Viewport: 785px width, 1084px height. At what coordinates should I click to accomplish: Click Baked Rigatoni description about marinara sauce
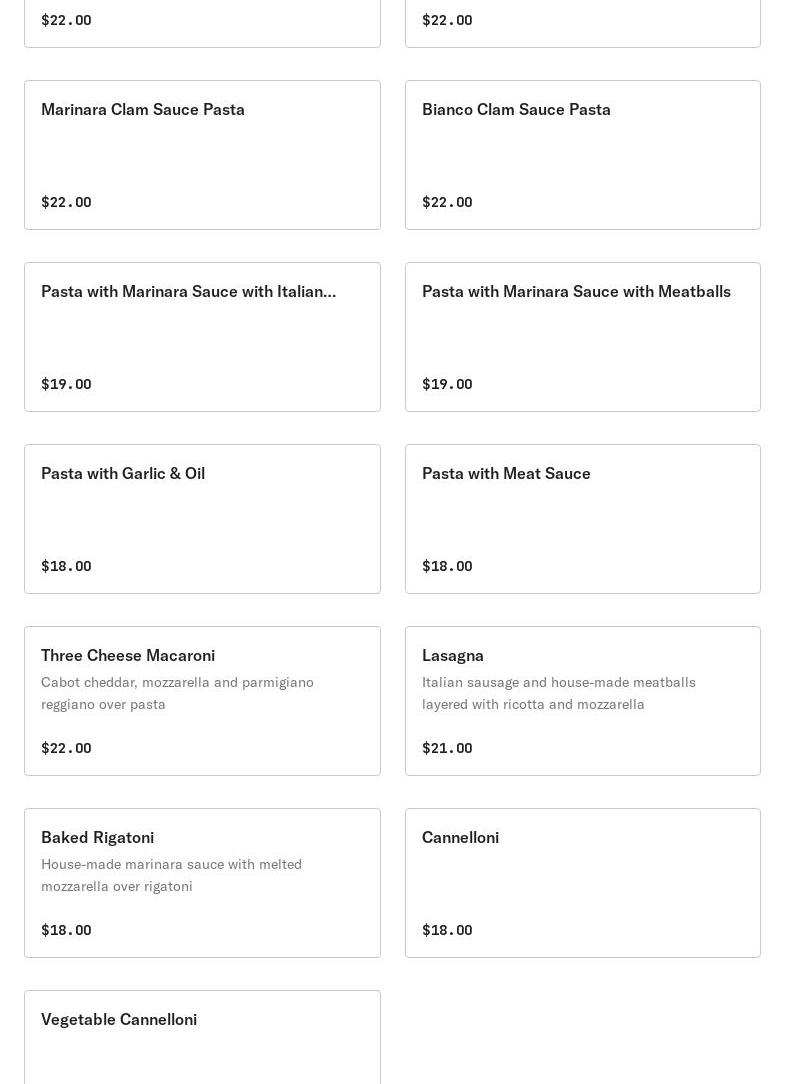pos(171,875)
